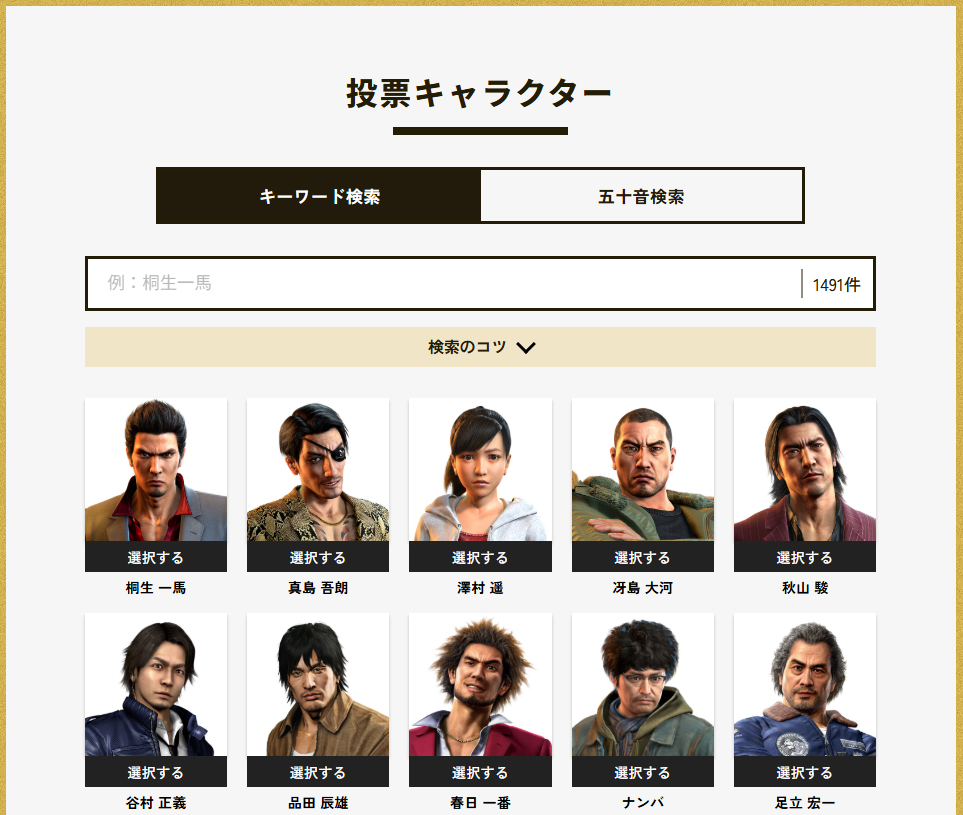
Task: Select 桐生 一馬 with 選択する button
Action: 156,557
